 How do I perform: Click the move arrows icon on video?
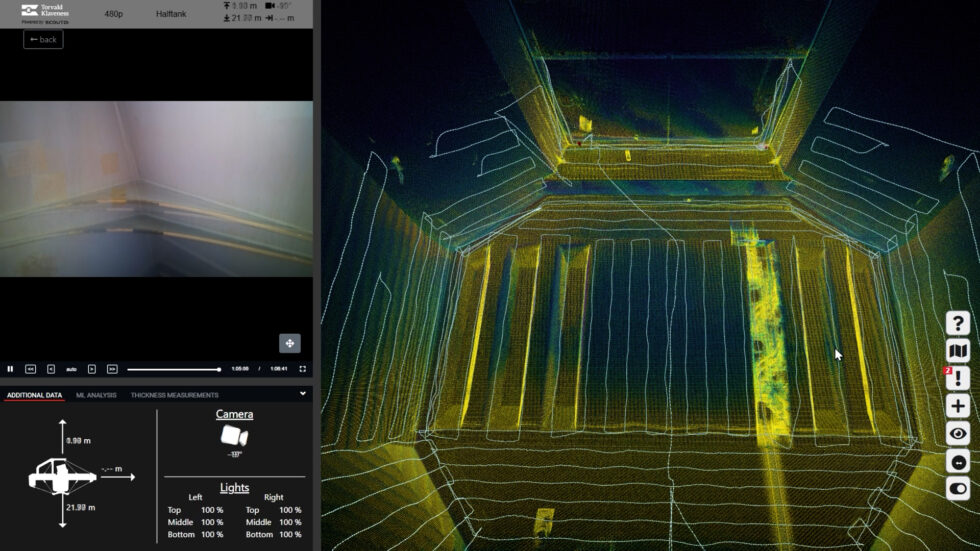tap(289, 343)
